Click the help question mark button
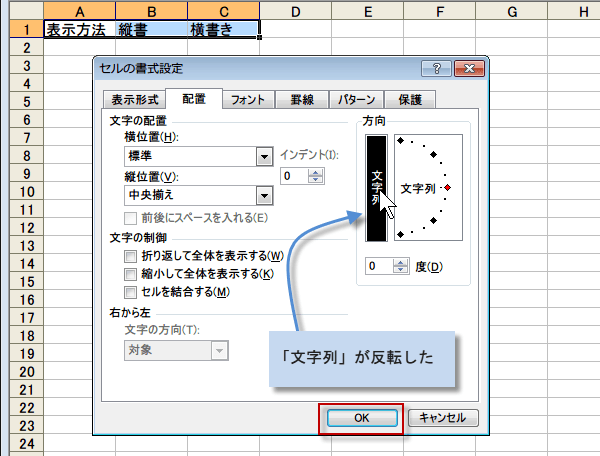The image size is (600, 456). pyautogui.click(x=437, y=68)
